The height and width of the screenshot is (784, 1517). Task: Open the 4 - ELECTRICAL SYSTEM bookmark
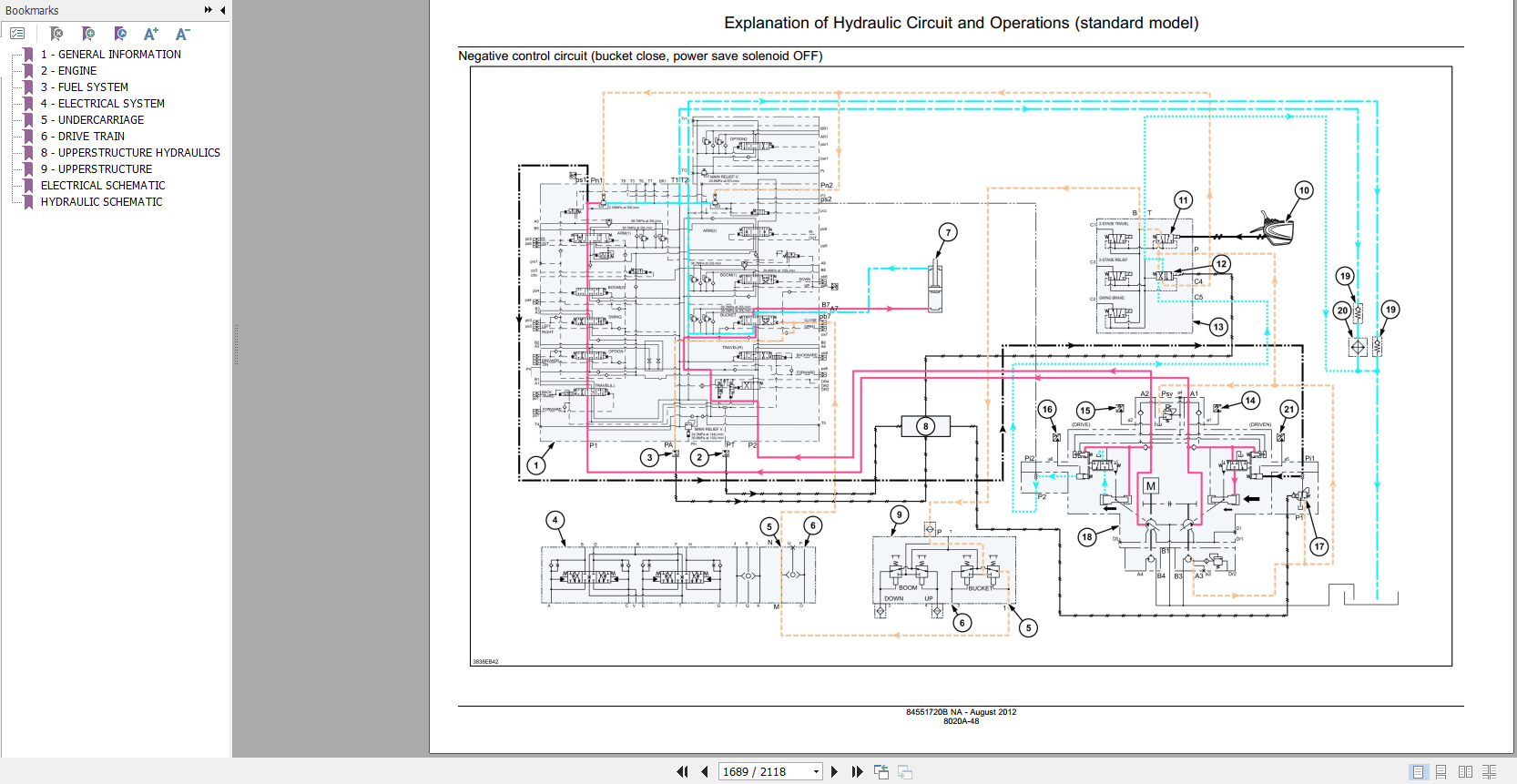[x=102, y=104]
